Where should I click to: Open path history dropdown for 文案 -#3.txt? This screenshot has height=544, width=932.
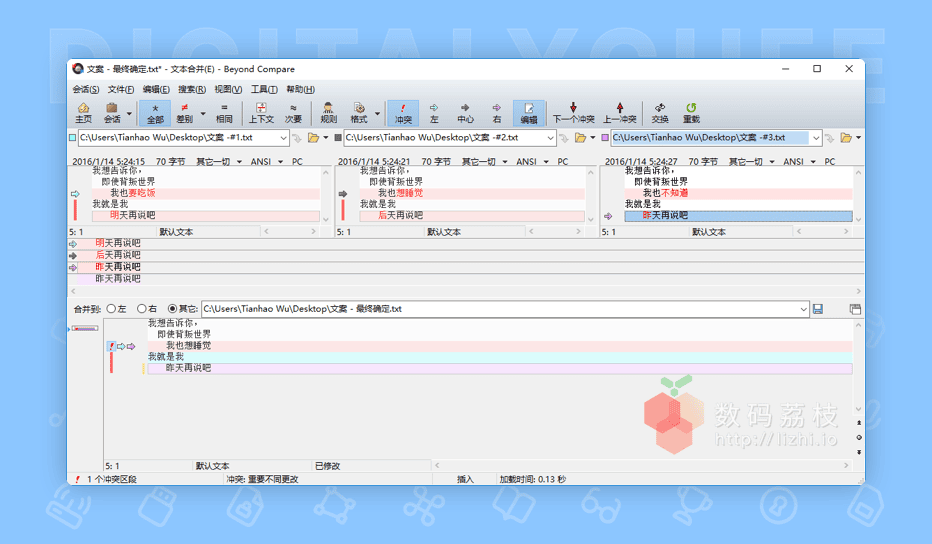tap(816, 138)
